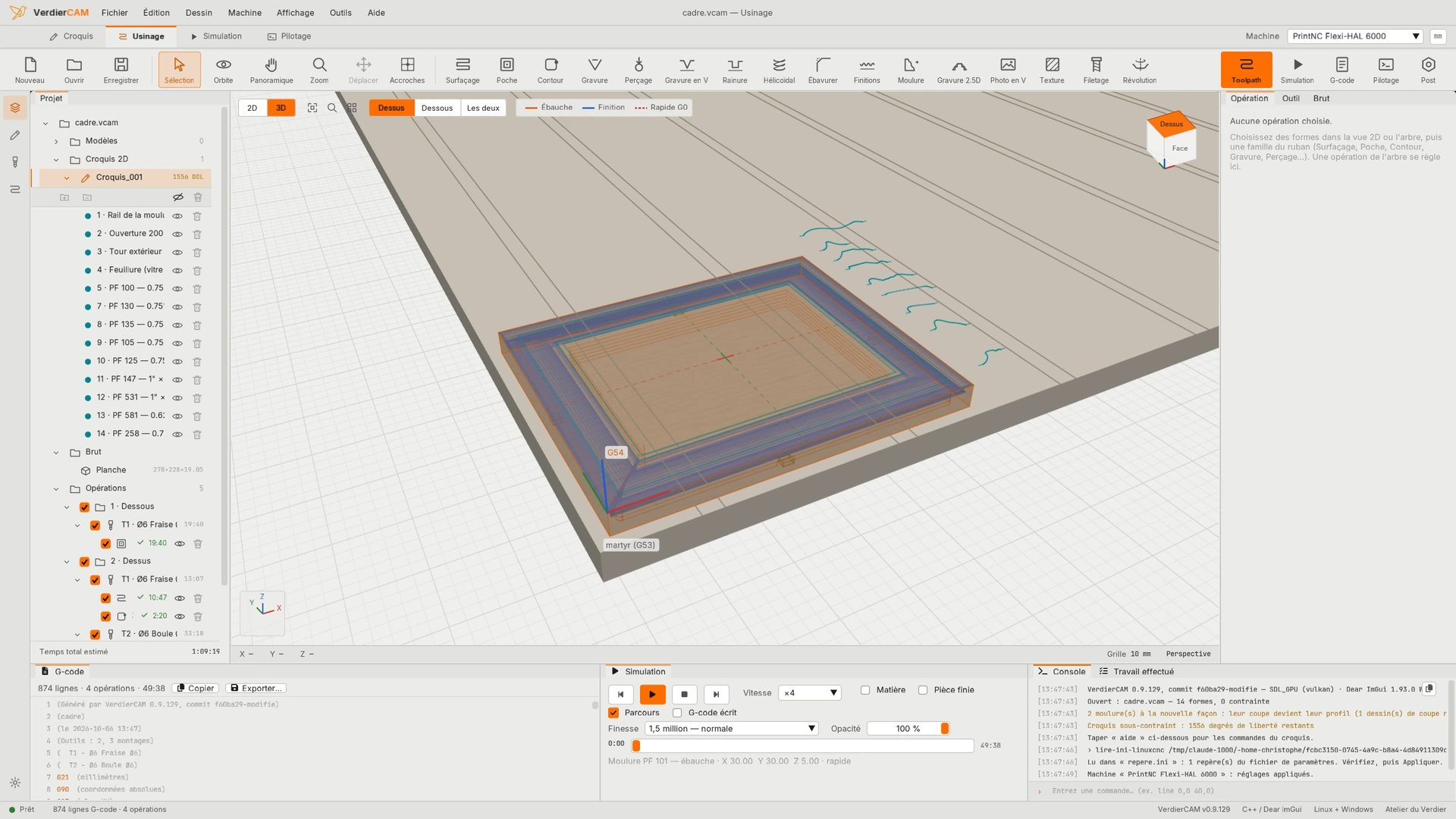Select the Surfaçage operation tool

point(463,70)
